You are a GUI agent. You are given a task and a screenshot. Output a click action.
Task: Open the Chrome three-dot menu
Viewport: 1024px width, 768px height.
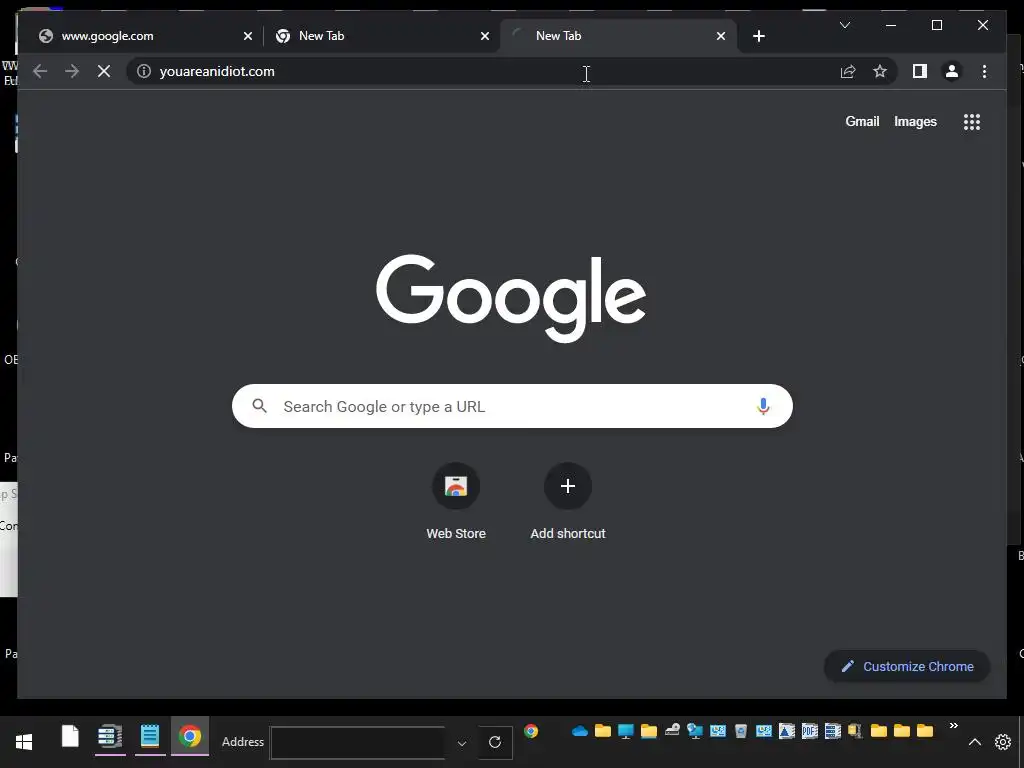(x=984, y=71)
